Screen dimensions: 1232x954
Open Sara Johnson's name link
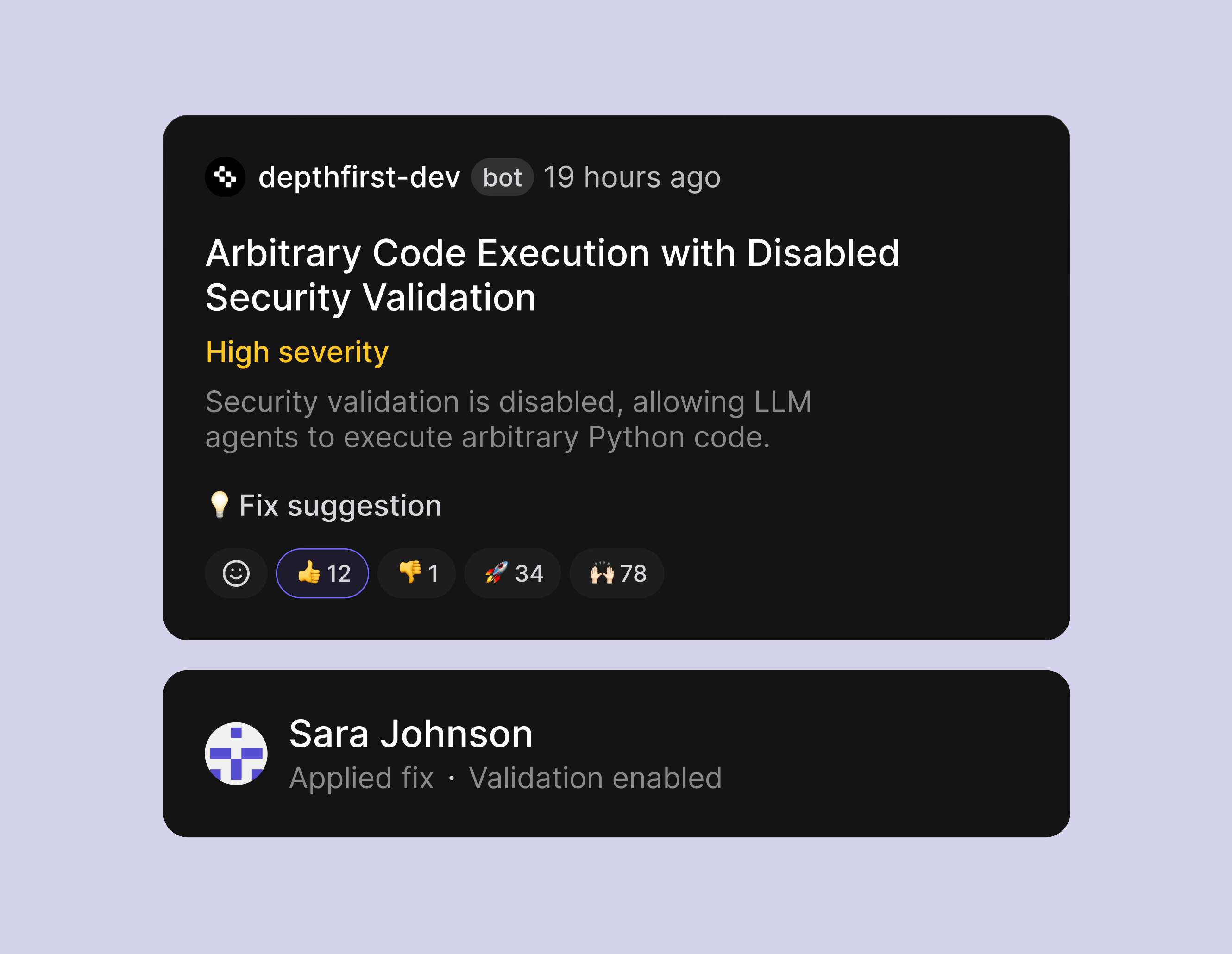point(411,734)
